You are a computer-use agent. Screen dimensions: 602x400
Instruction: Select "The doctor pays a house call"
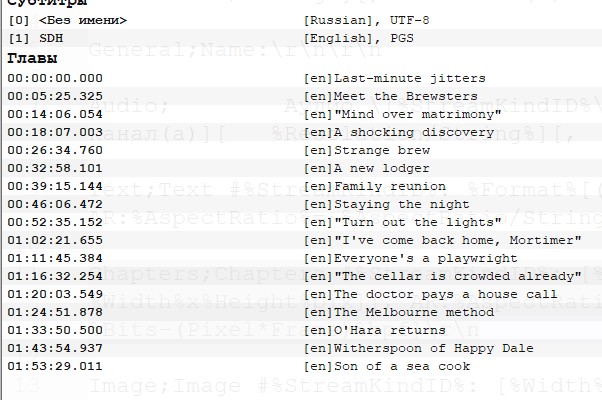pos(430,294)
